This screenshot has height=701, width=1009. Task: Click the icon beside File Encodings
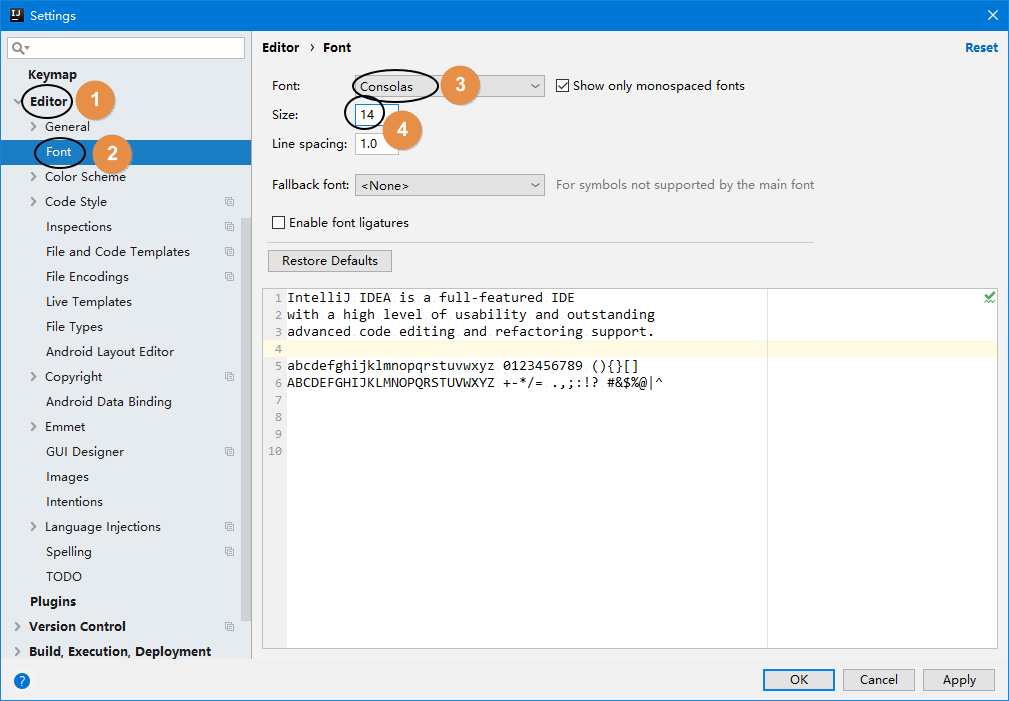pos(229,277)
